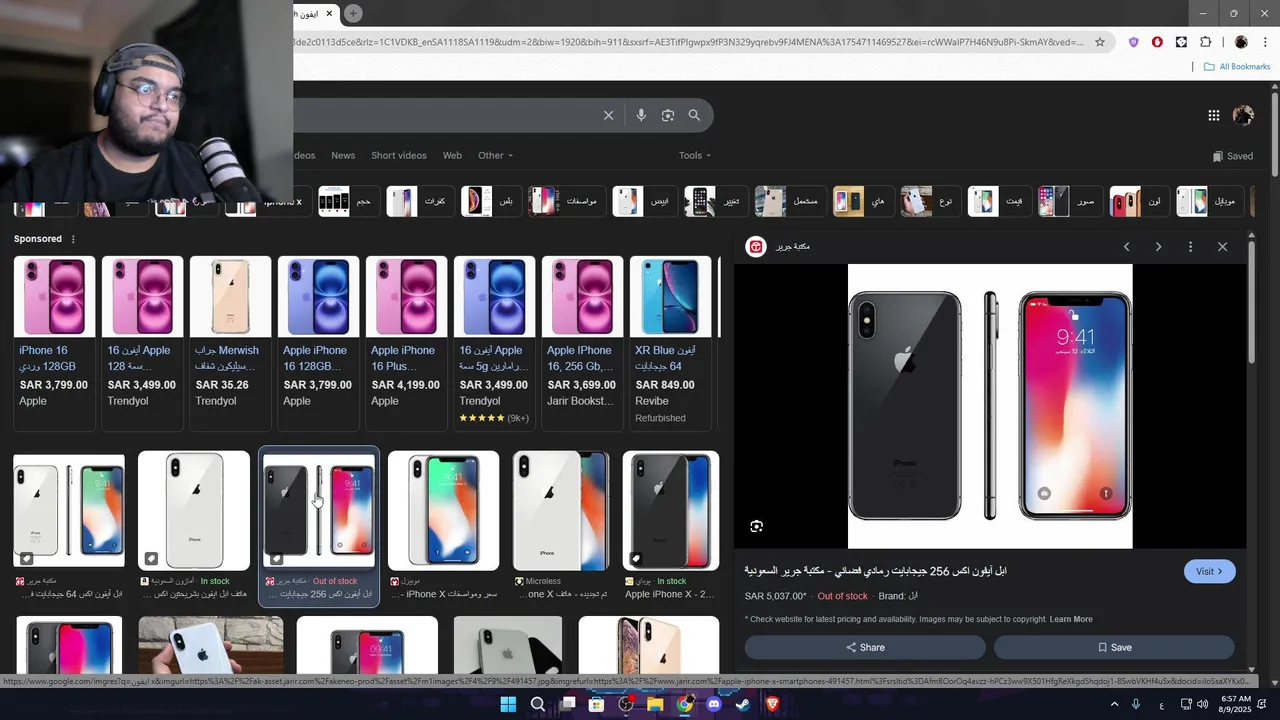Screen dimensions: 1280x720
Task: Click the Share button
Action: pos(865,647)
